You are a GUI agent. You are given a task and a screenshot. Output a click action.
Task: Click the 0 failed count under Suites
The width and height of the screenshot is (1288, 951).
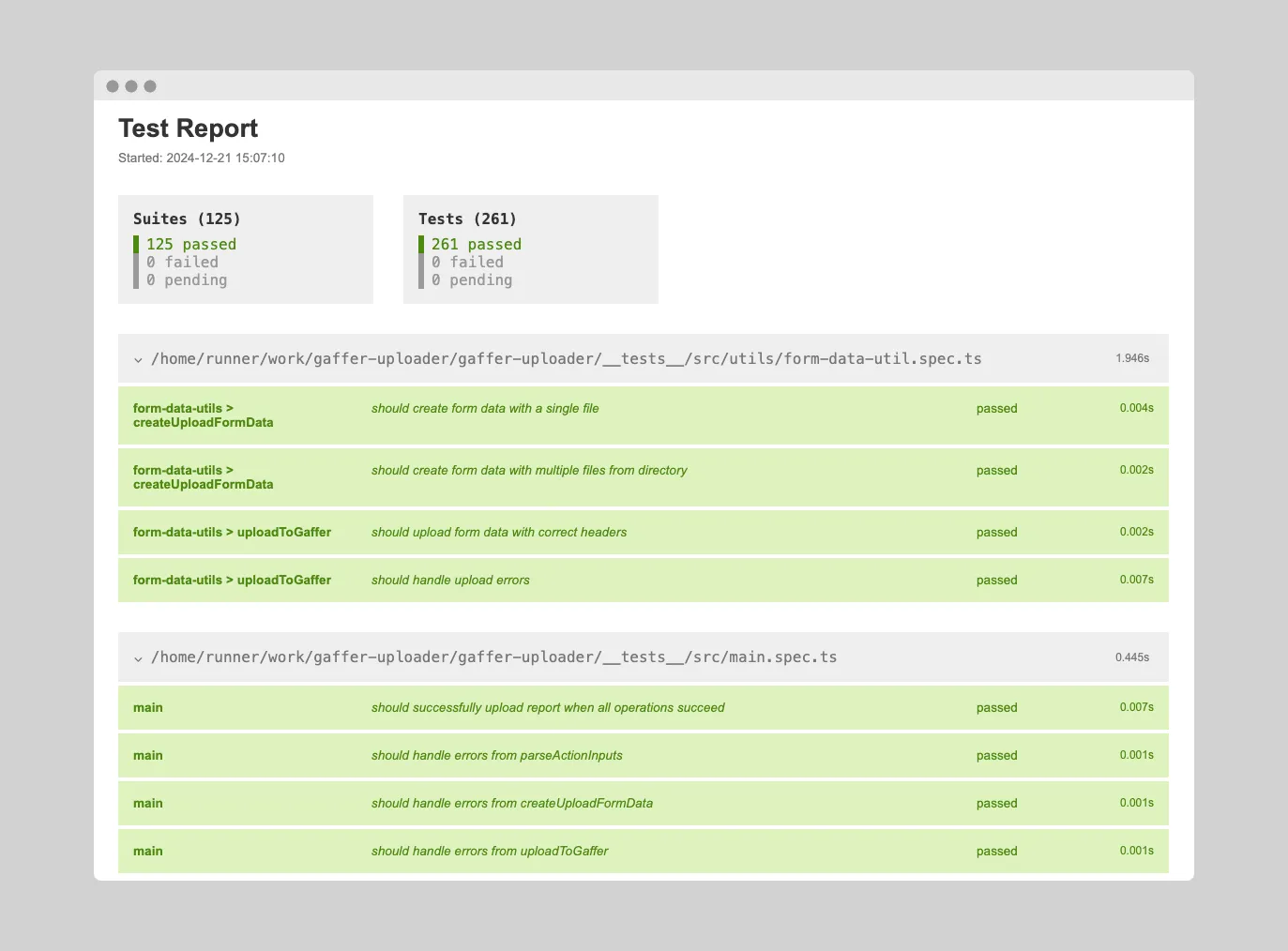tap(182, 262)
